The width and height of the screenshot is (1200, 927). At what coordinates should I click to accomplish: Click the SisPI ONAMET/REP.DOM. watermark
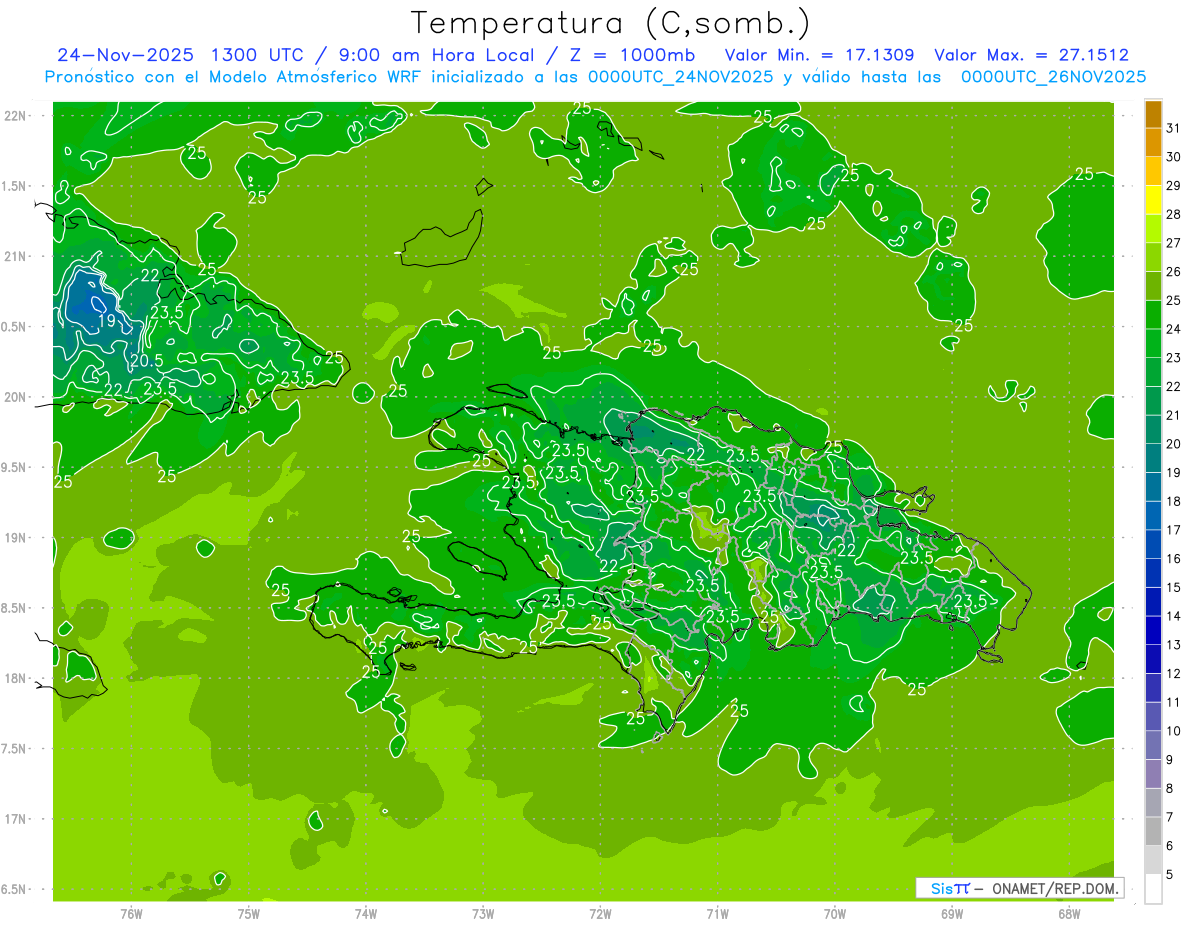point(1019,888)
